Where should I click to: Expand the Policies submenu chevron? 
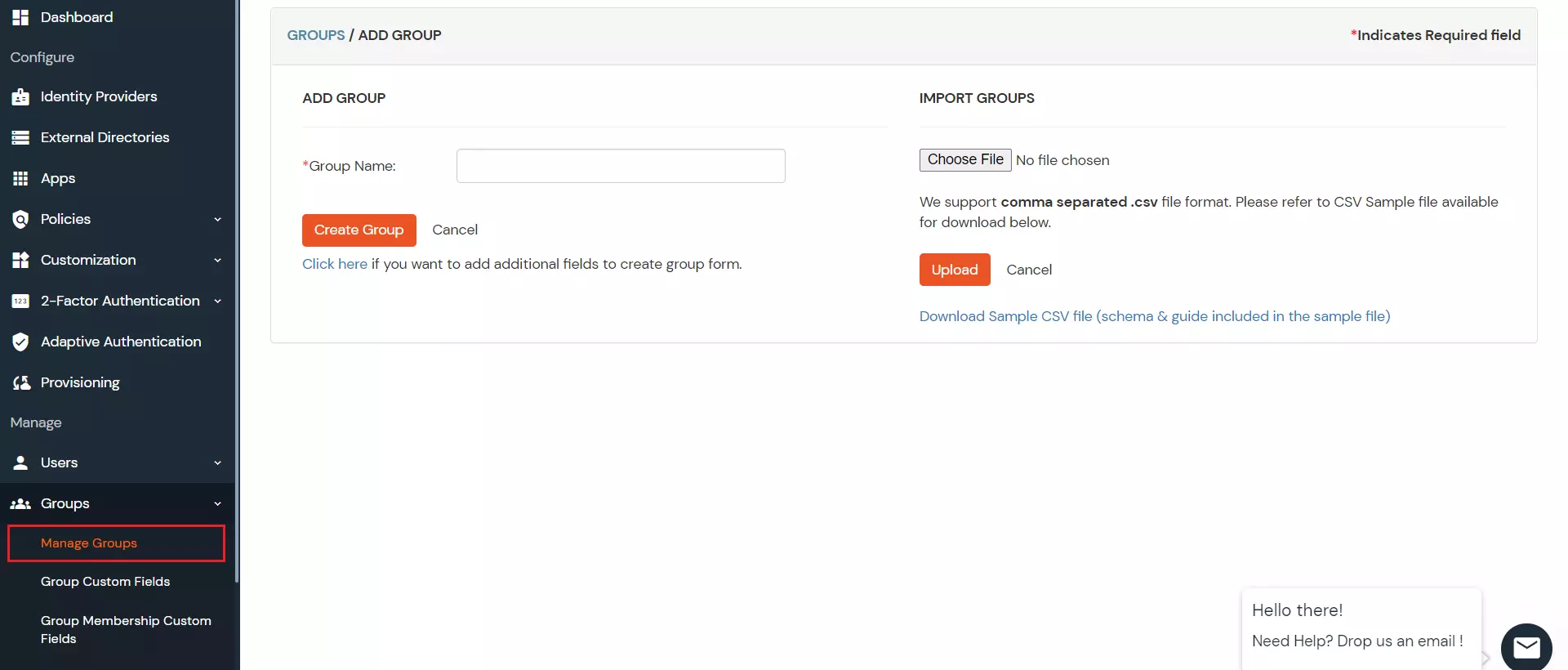[x=217, y=219]
